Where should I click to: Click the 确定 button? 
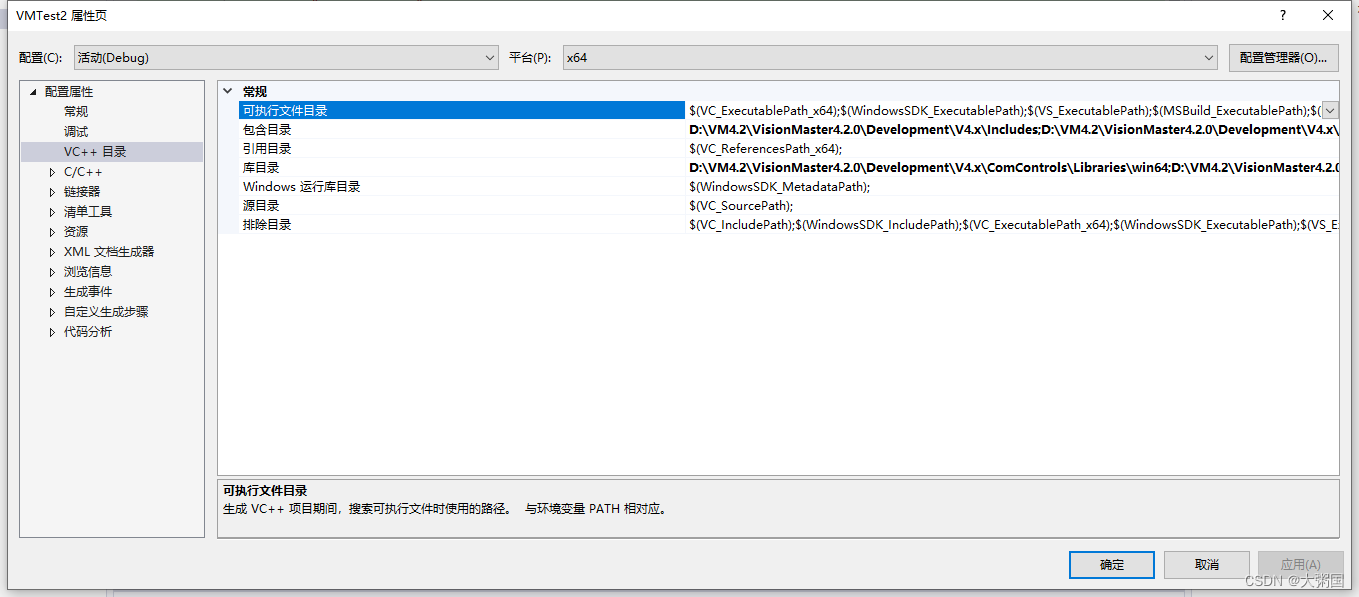[x=1111, y=565]
